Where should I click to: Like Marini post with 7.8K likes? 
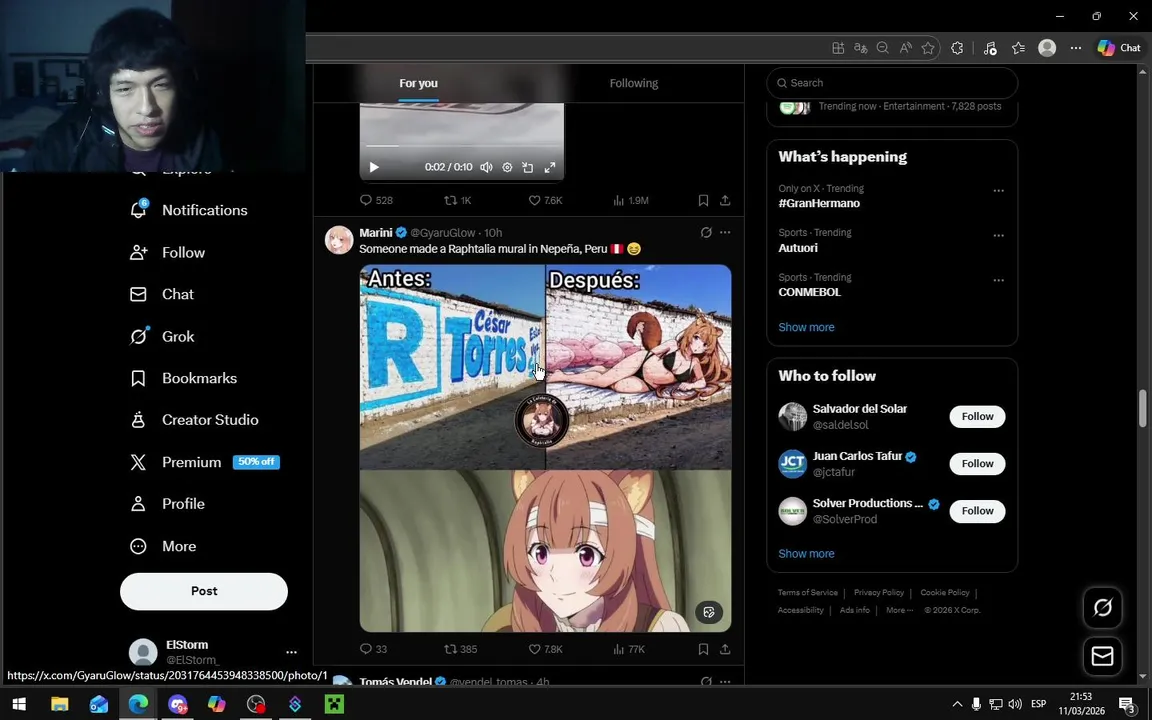(x=546, y=649)
